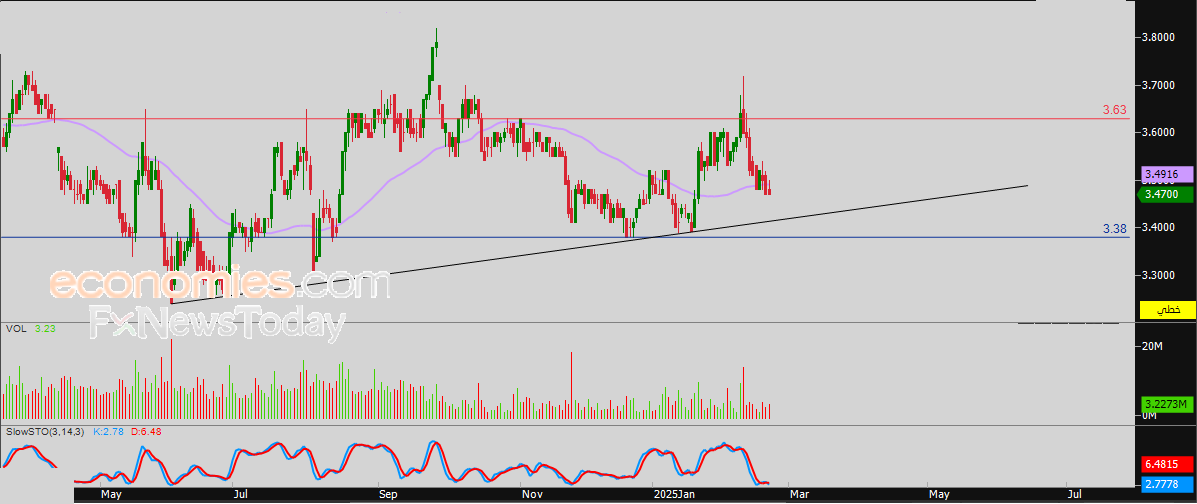Image resolution: width=1197 pixels, height=504 pixels.
Task: Click the red 3.63 resistance level label
Action: pos(1115,111)
